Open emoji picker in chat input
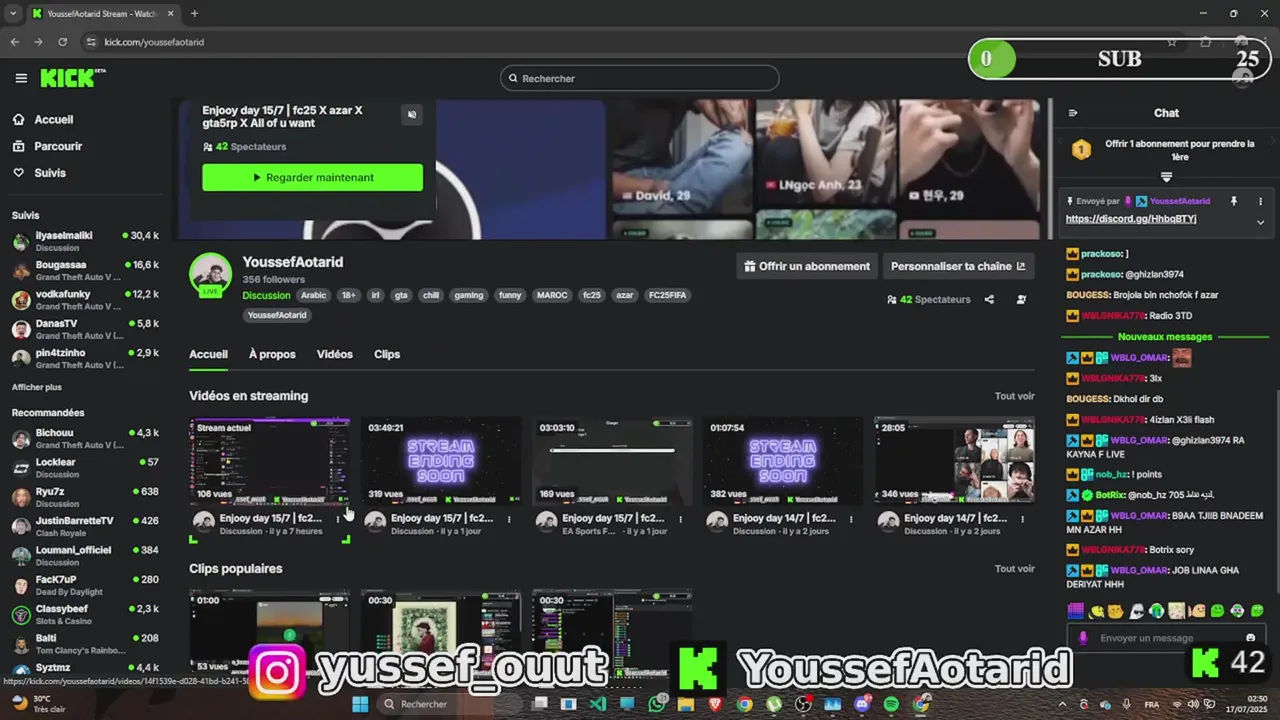1280x720 pixels. 1250,638
